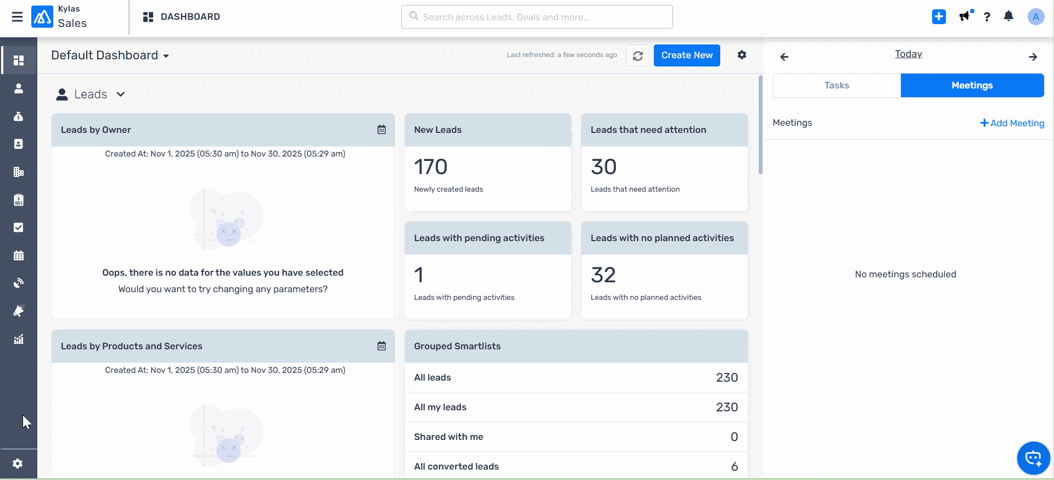The width and height of the screenshot is (1054, 480).
Task: Open the Default Dashboard dropdown
Action: point(110,56)
